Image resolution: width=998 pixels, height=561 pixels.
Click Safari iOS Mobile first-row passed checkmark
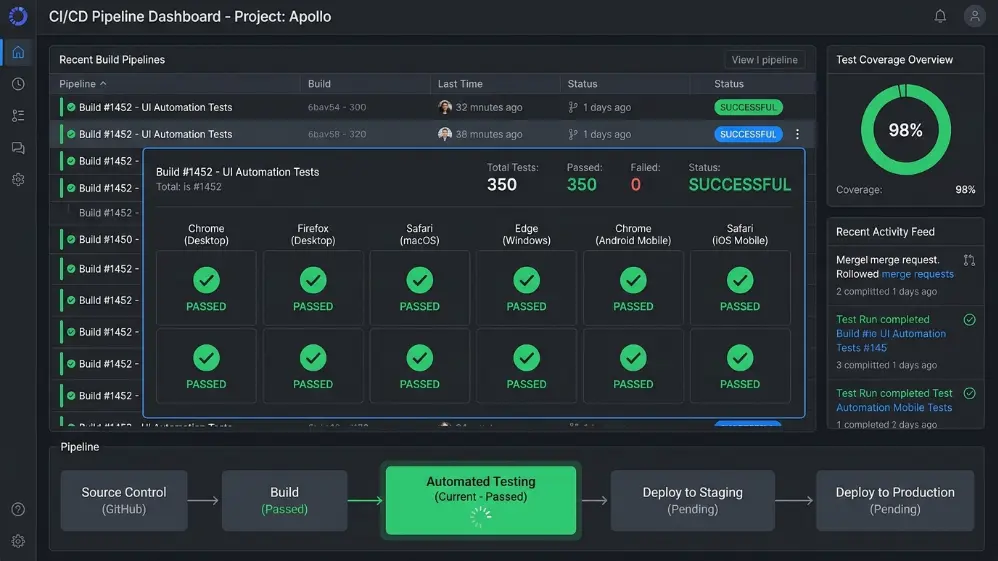pos(740,280)
